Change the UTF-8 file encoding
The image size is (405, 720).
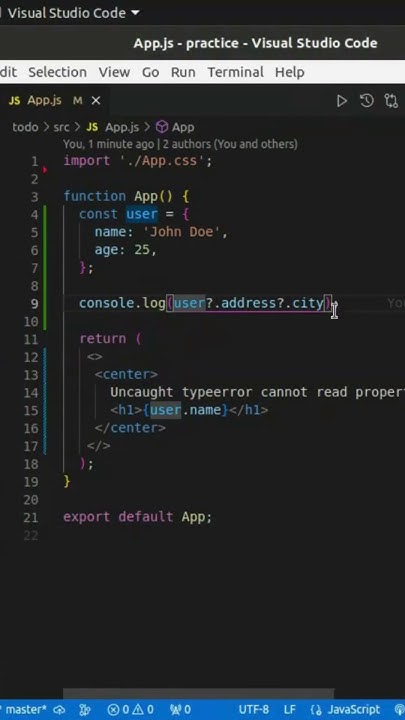(253, 710)
